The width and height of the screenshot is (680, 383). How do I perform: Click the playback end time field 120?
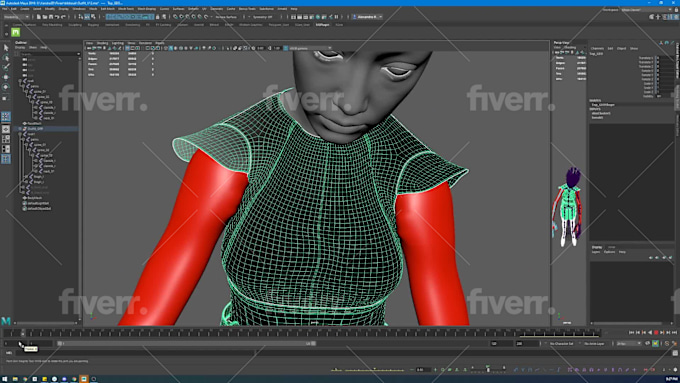point(501,344)
